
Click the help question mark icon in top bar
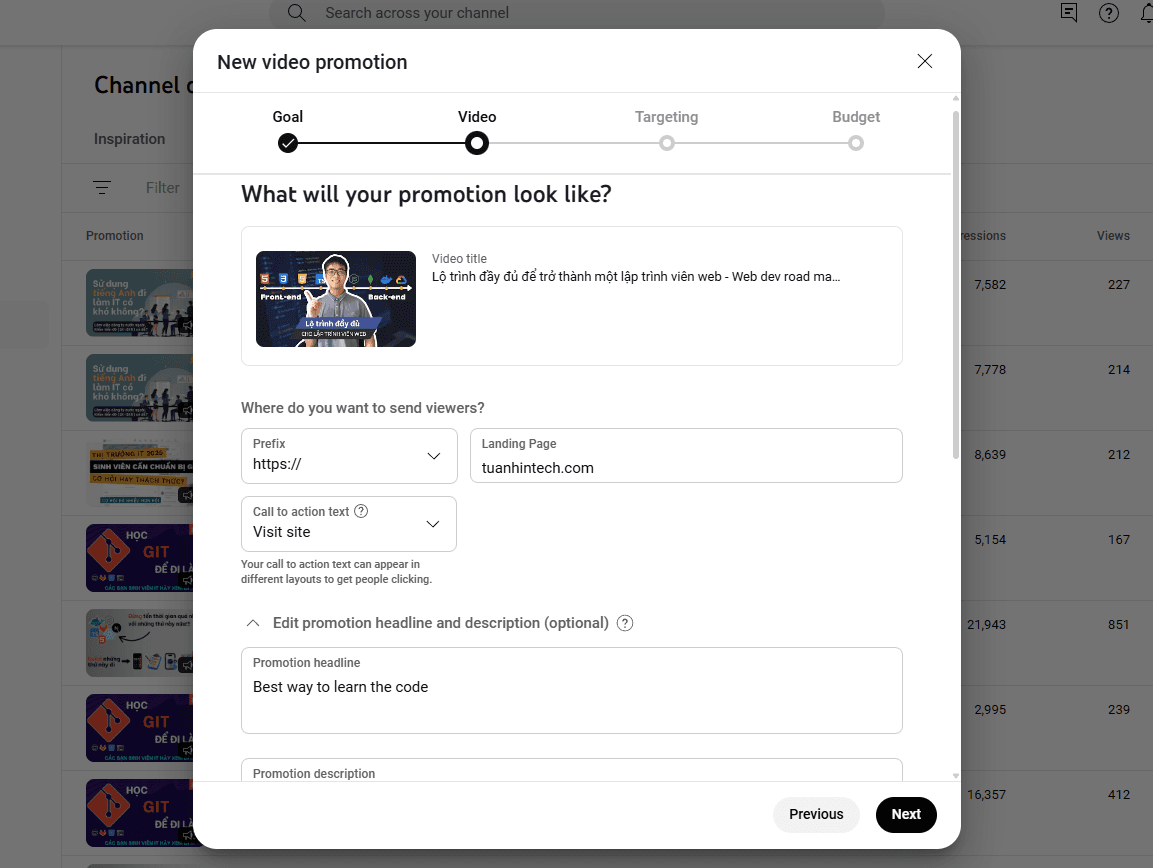1108,13
